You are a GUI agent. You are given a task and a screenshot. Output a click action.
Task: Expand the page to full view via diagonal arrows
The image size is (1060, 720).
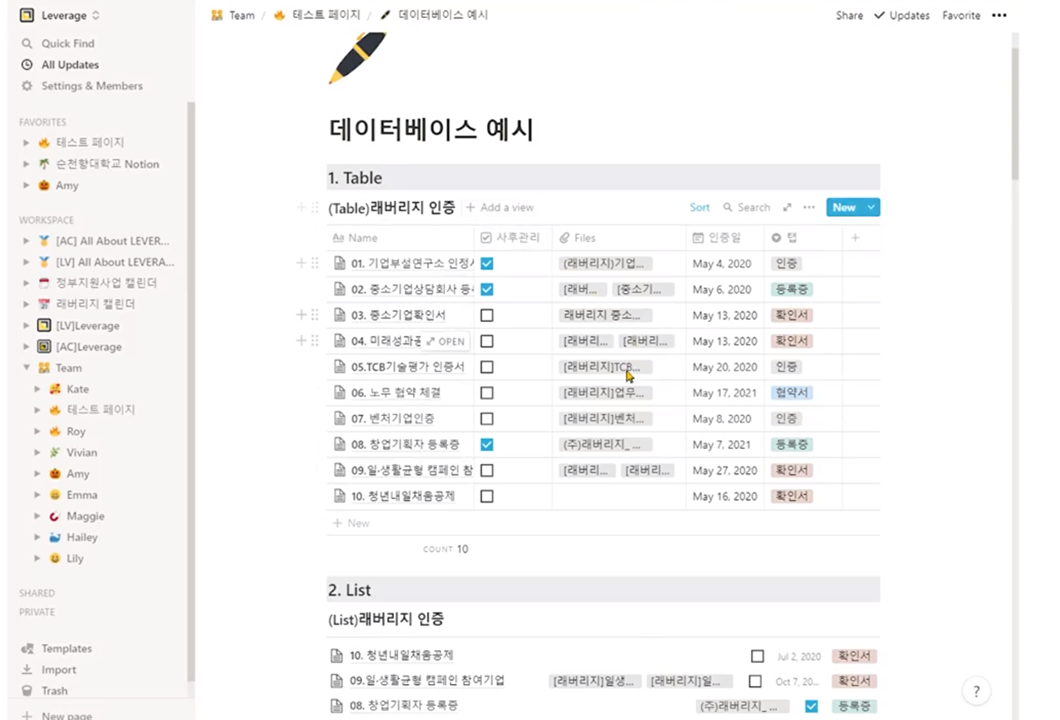pyautogui.click(x=786, y=207)
